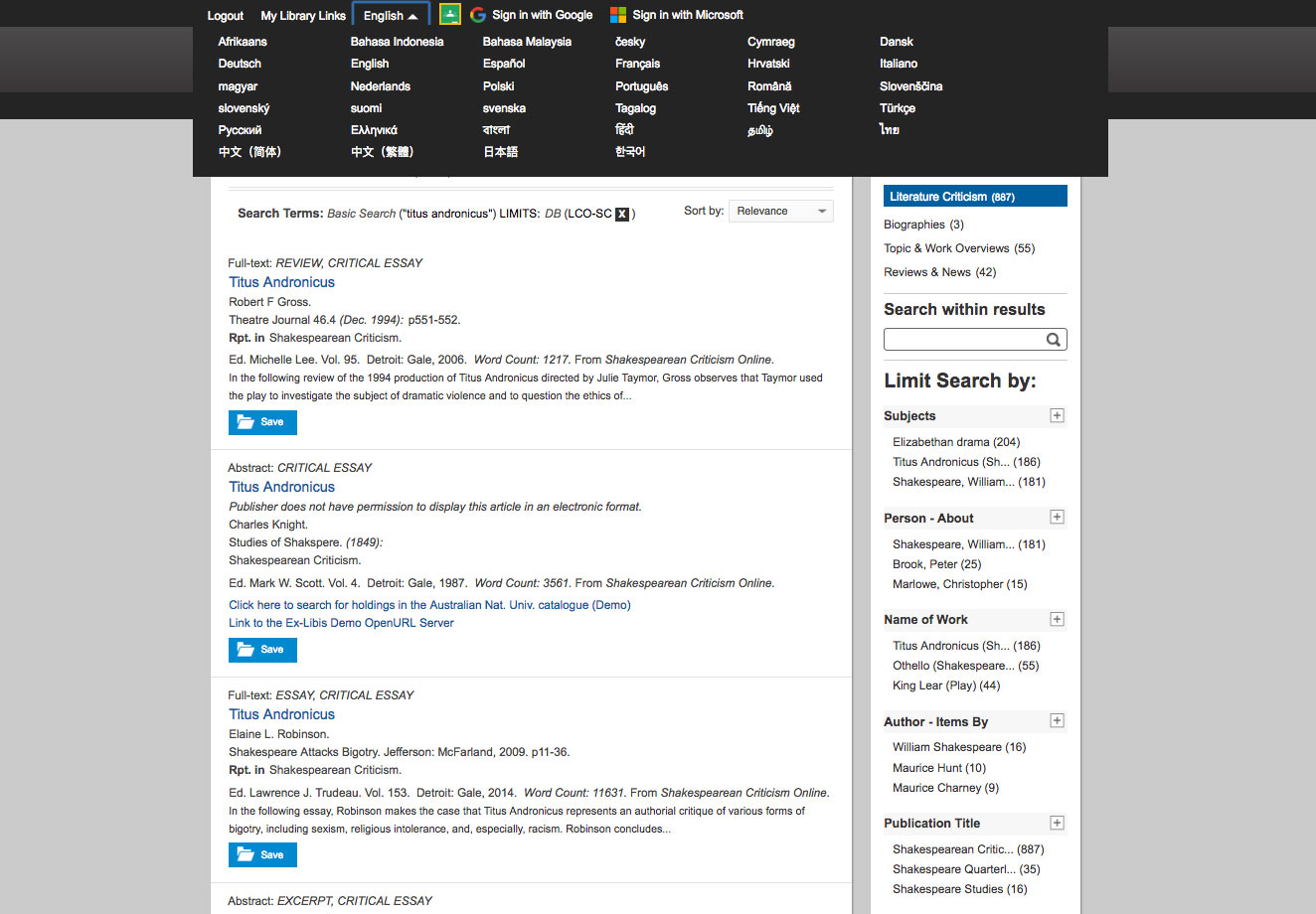Limit by work Othello (Shakespeare (55)
Screen dimensions: 1316x914
(965, 666)
